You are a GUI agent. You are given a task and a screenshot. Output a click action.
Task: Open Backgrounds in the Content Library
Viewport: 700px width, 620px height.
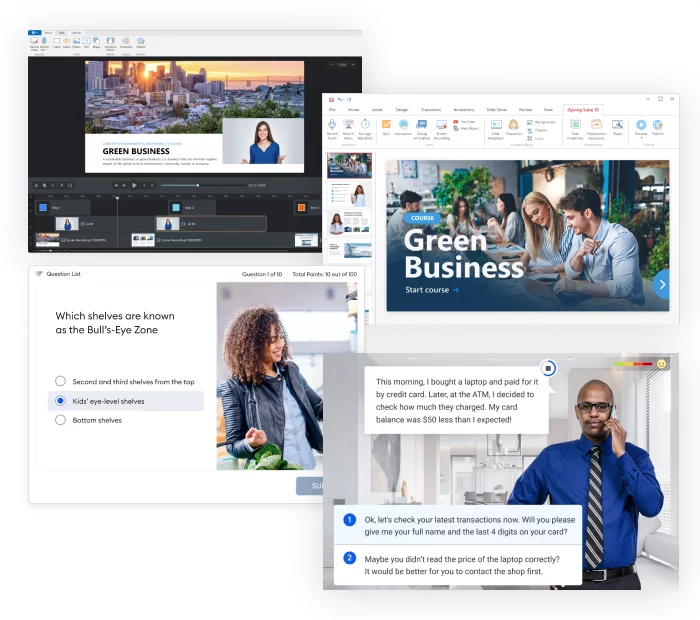[541, 122]
